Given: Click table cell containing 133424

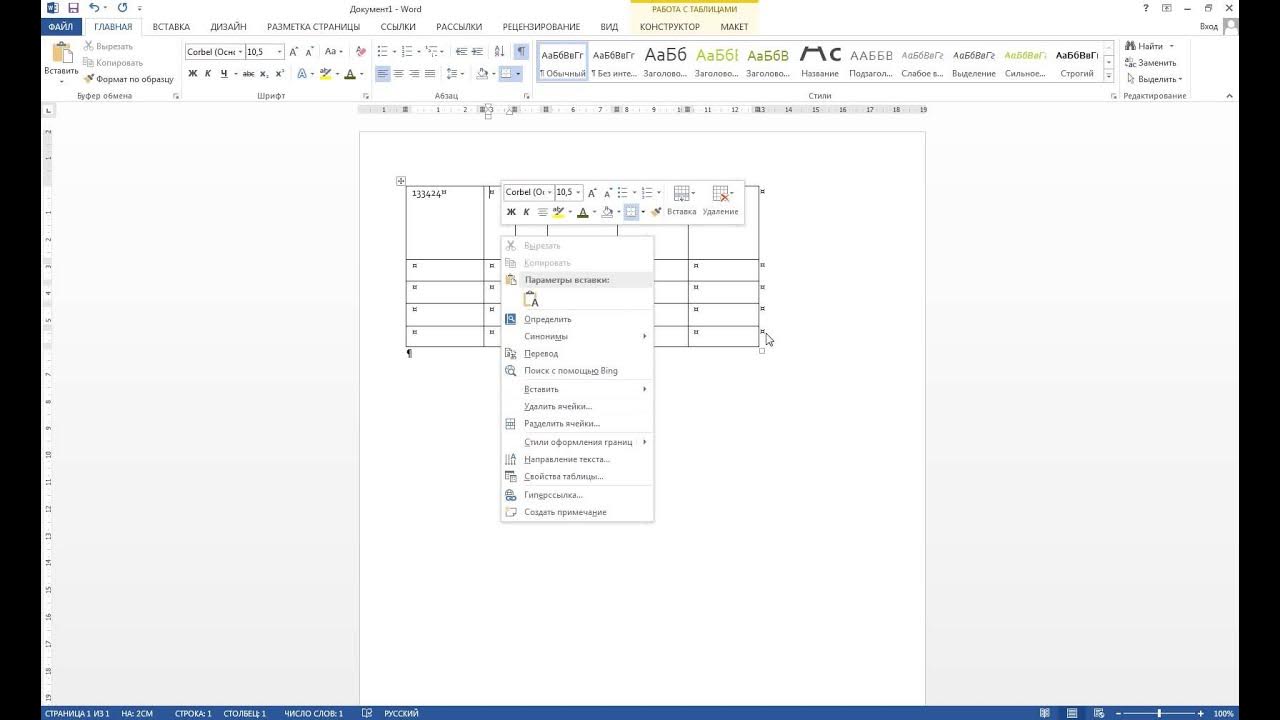Looking at the screenshot, I should tap(445, 222).
